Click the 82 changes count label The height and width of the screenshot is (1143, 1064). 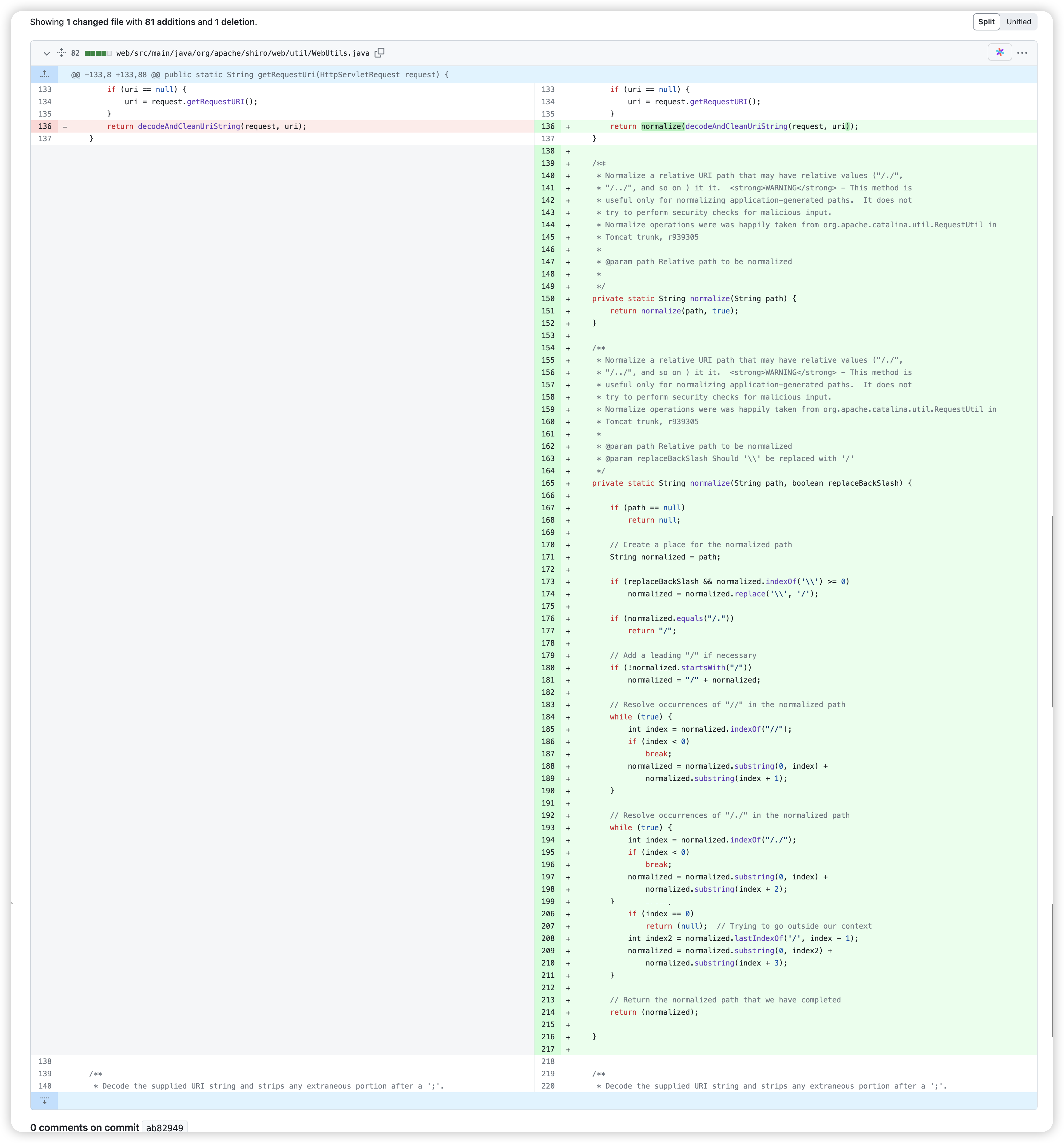[x=75, y=54]
